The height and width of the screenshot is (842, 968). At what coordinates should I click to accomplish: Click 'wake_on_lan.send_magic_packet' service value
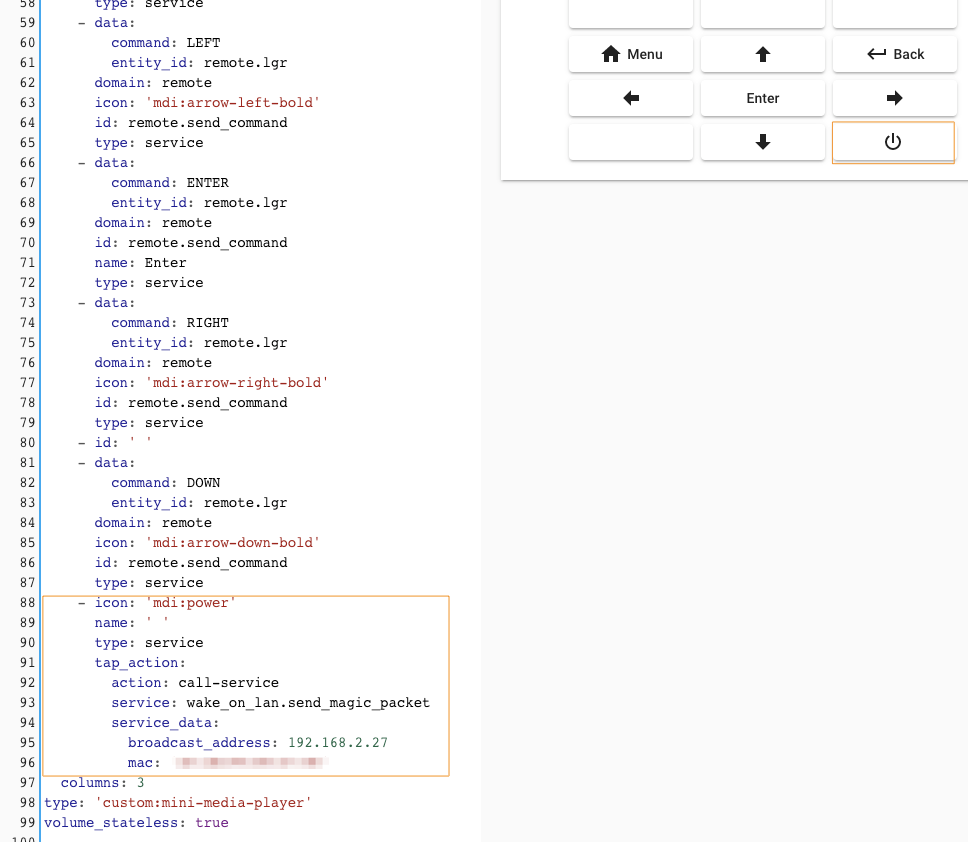coord(308,702)
